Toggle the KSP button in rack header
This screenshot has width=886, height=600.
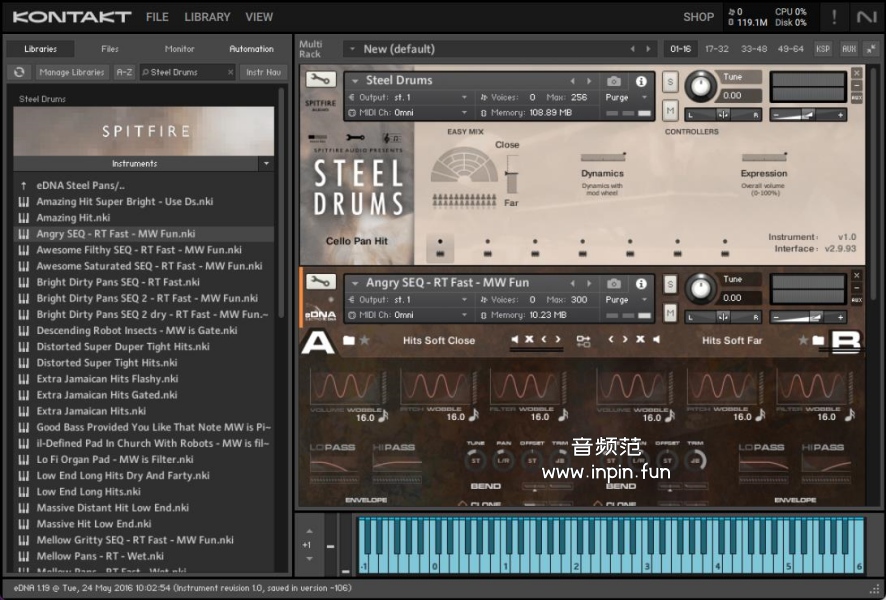(822, 48)
